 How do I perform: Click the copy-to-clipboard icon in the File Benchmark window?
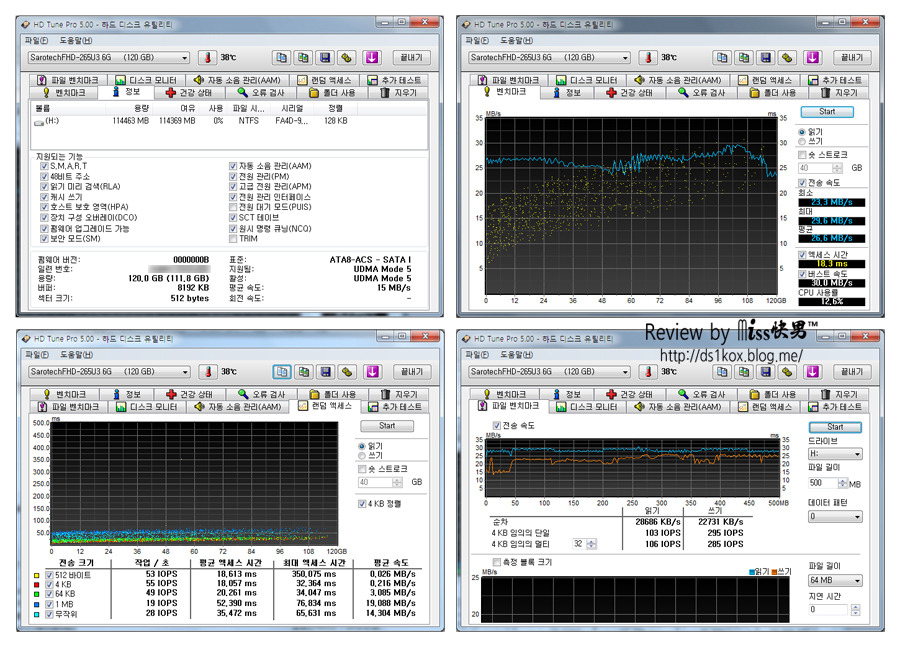point(722,372)
